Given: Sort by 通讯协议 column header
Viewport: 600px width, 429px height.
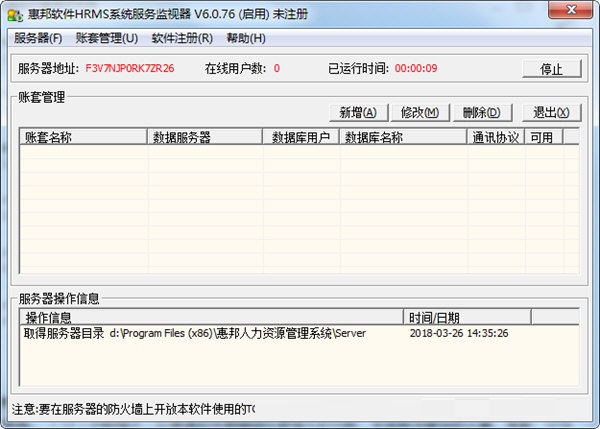Looking at the screenshot, I should point(496,137).
